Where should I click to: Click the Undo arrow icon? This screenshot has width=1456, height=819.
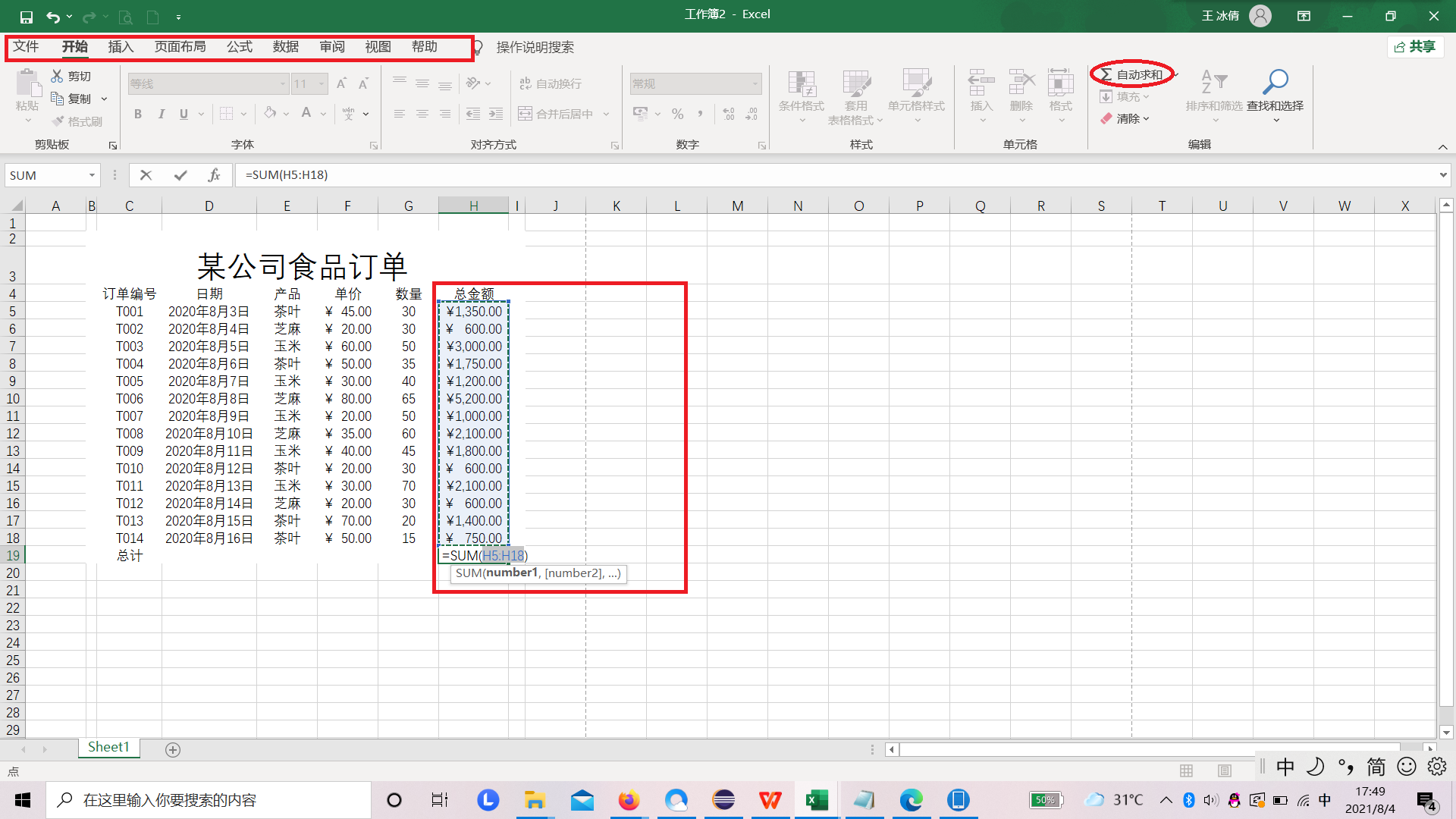[x=53, y=17]
